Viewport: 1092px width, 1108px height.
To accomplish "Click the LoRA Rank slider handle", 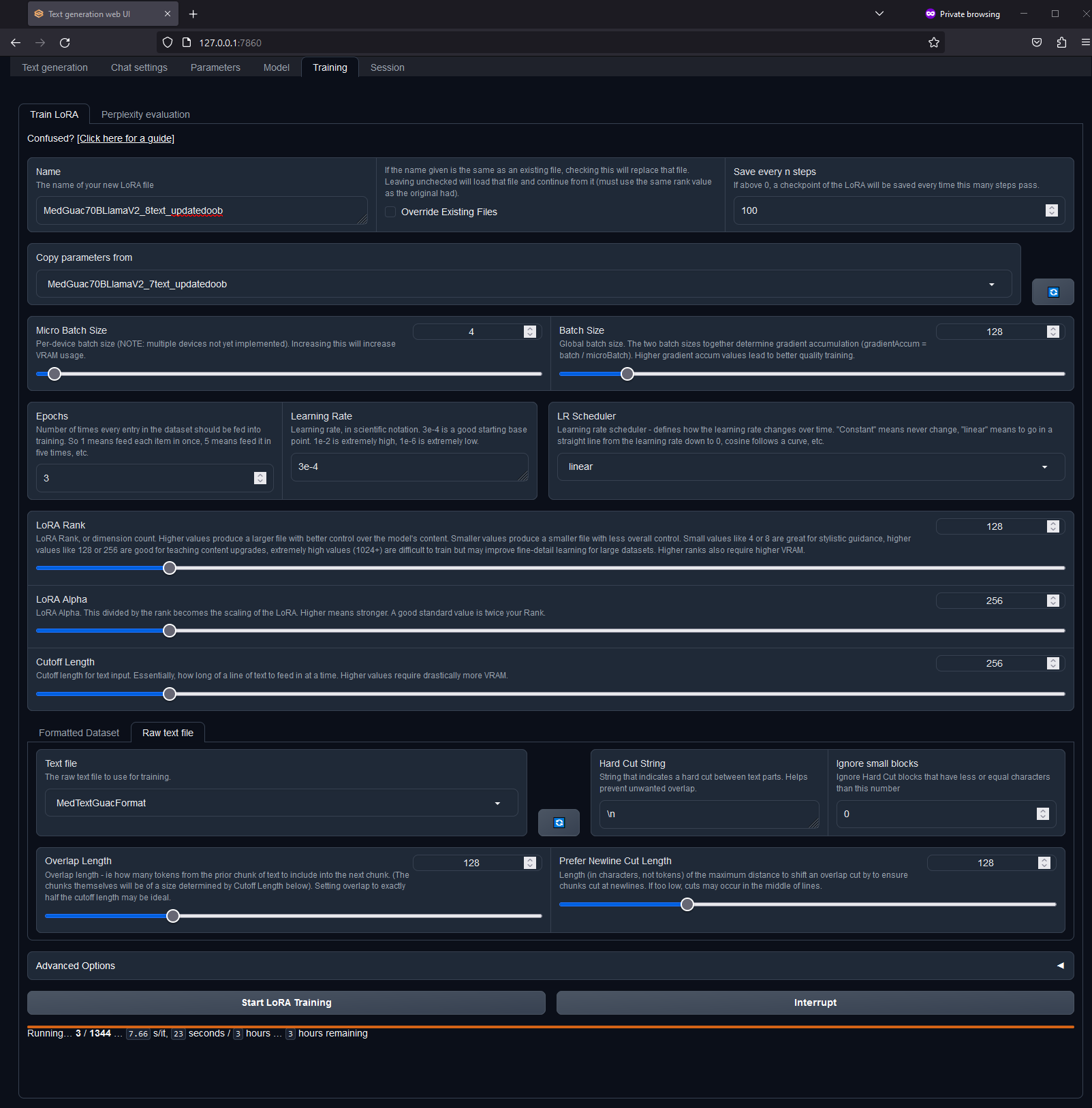I will point(170,568).
